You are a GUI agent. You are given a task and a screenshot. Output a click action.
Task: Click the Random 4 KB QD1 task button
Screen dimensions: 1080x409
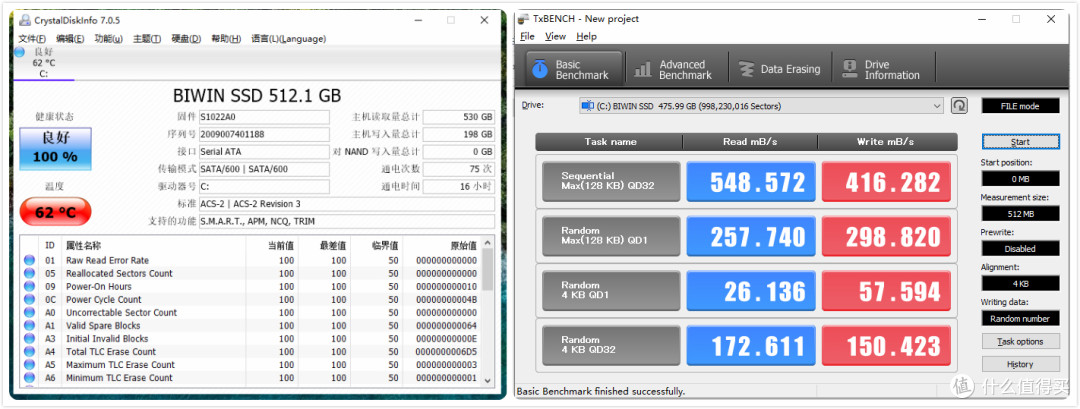tap(611, 291)
